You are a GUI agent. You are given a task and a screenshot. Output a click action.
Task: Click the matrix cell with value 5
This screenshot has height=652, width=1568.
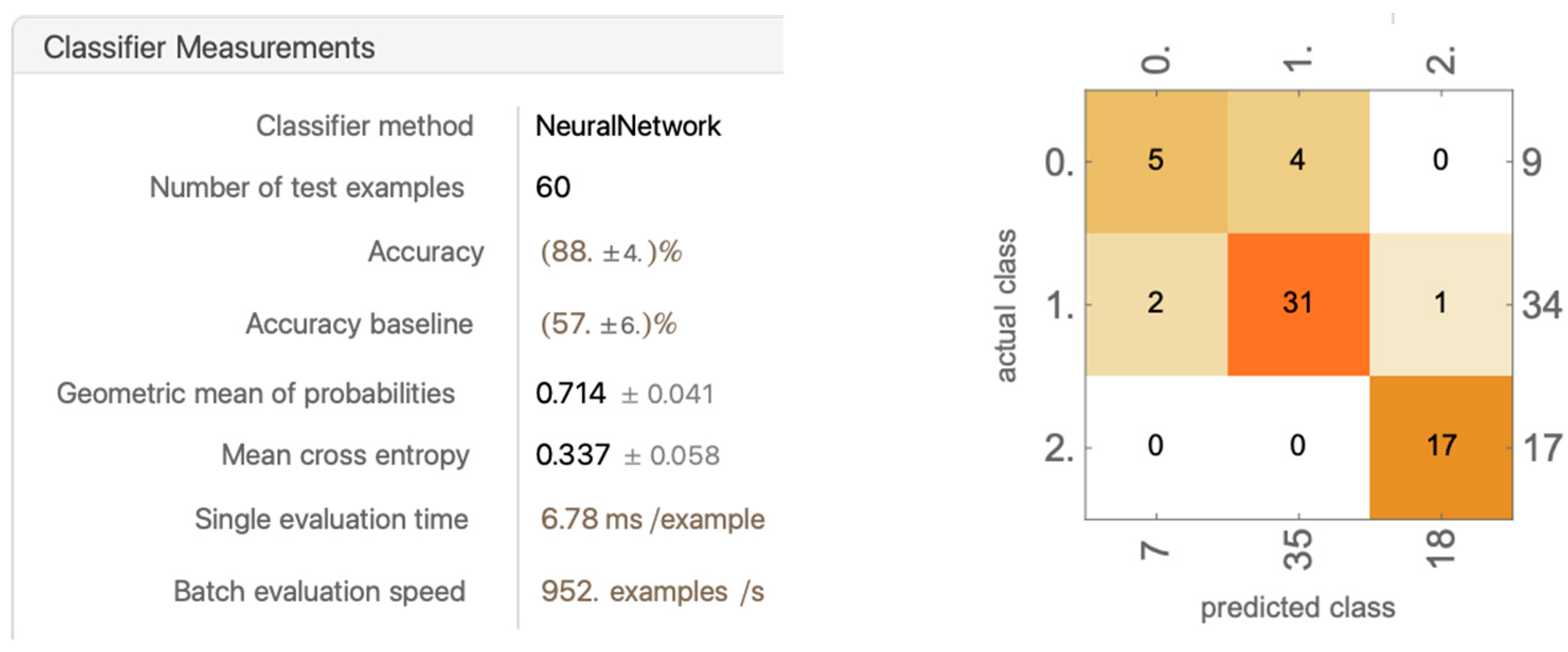1155,161
